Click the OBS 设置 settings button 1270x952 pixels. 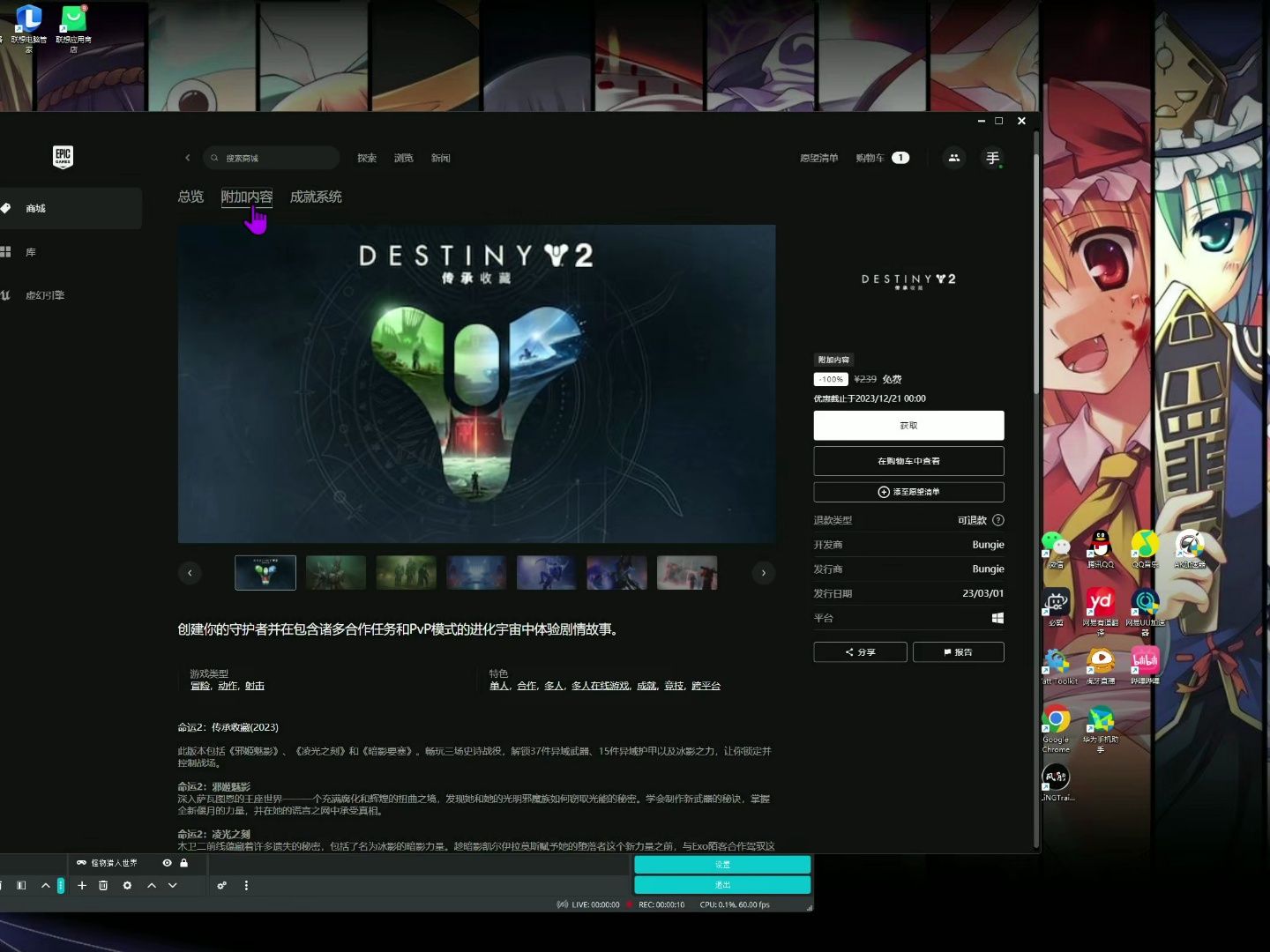coord(722,865)
